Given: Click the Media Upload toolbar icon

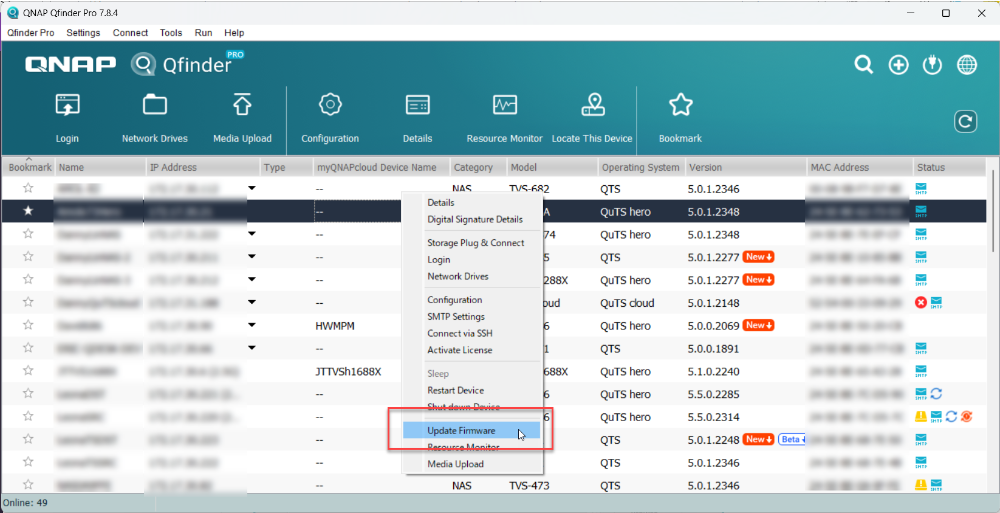Looking at the screenshot, I should (242, 105).
